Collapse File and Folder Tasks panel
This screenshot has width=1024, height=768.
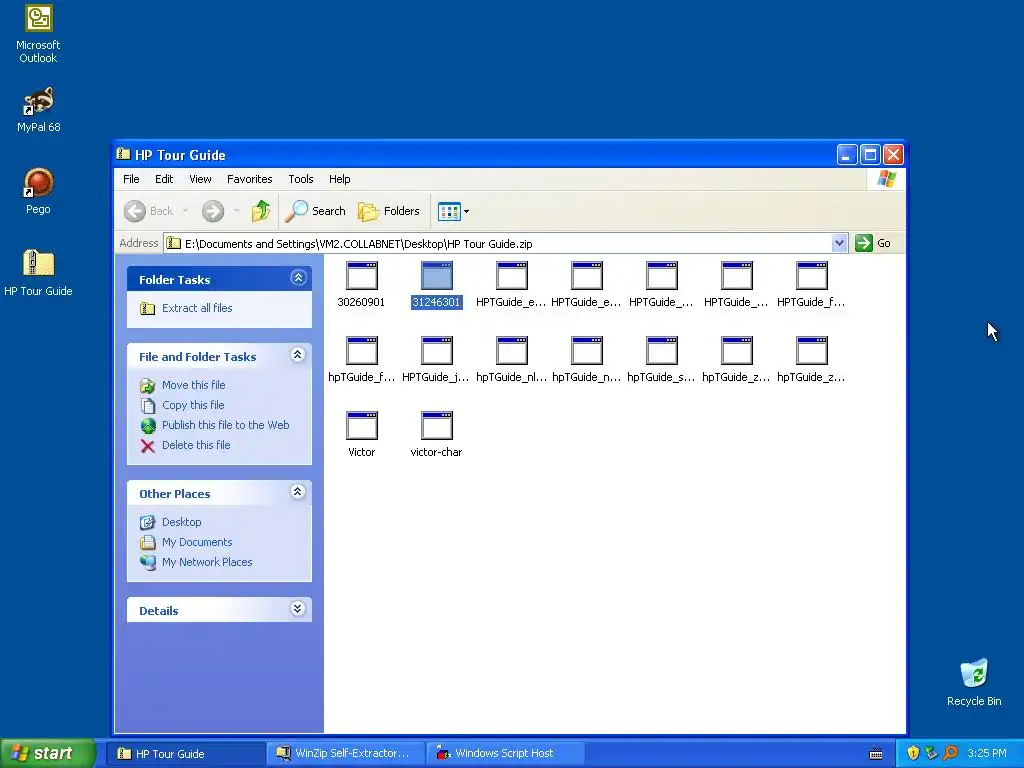(x=298, y=355)
